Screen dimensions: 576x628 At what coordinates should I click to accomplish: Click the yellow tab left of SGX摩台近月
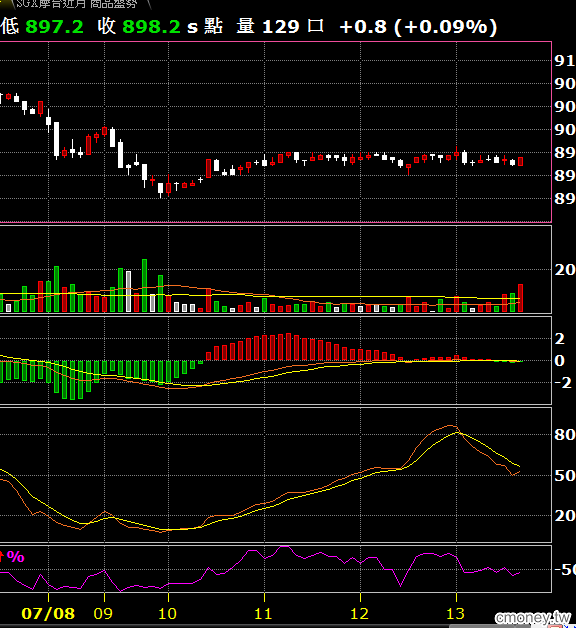pyautogui.click(x=5, y=3)
